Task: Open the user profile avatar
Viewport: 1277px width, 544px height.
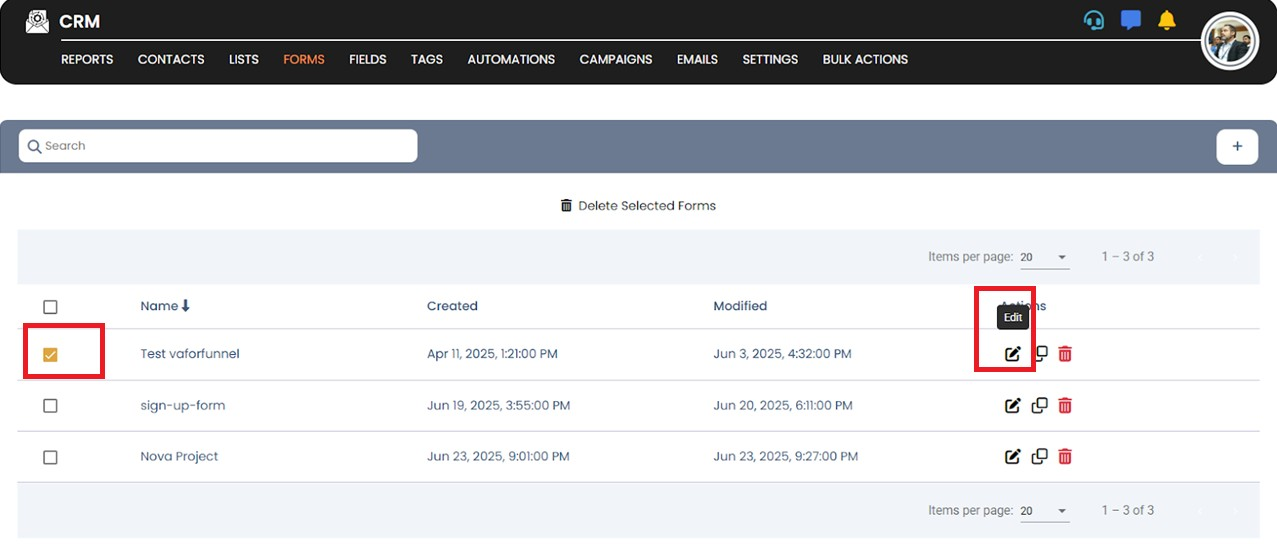Action: (x=1229, y=41)
